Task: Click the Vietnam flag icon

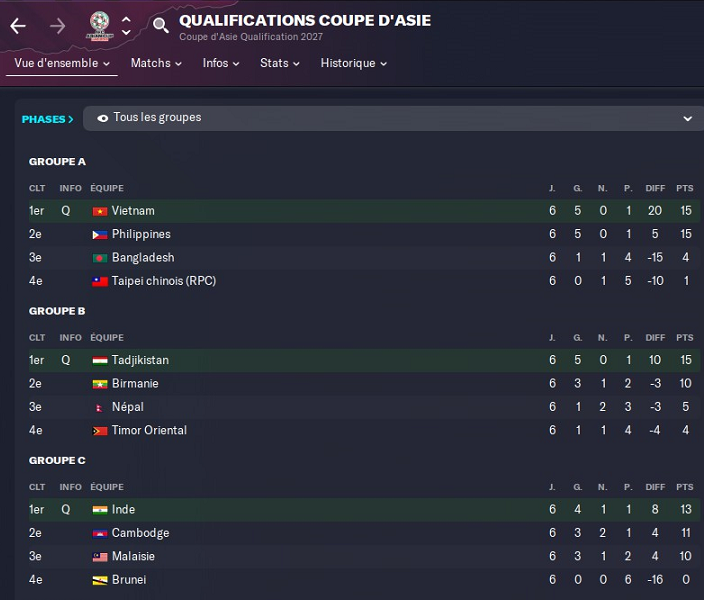Action: (100, 211)
